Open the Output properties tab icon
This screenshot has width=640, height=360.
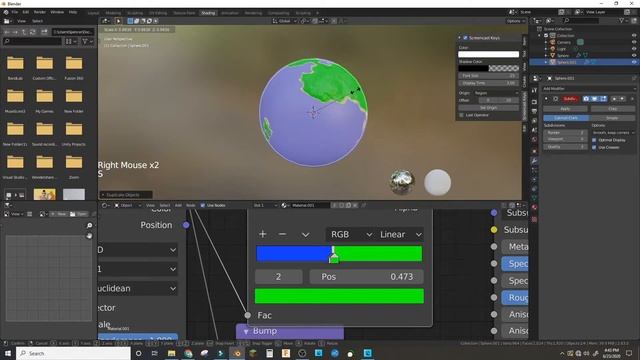point(534,111)
